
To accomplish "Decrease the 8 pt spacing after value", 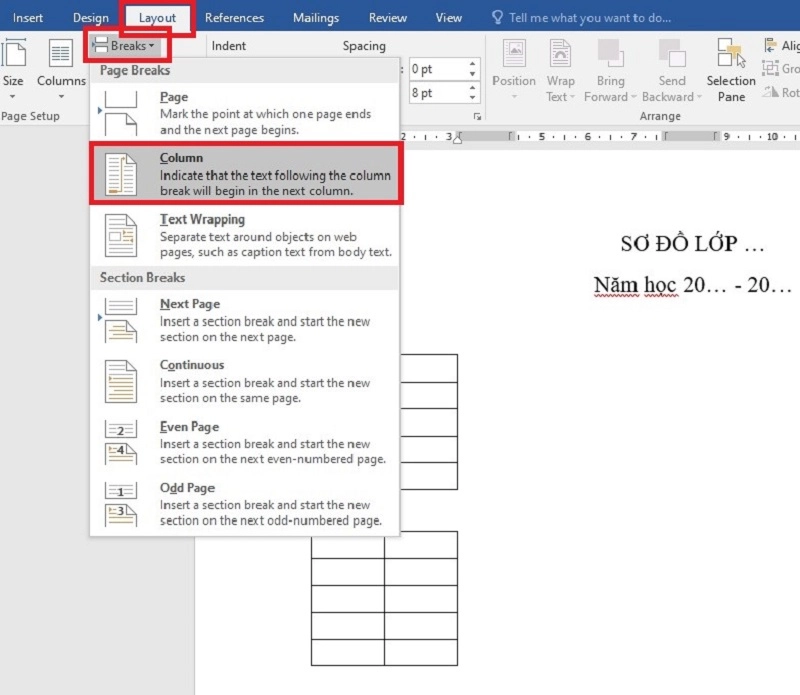I will (x=473, y=98).
